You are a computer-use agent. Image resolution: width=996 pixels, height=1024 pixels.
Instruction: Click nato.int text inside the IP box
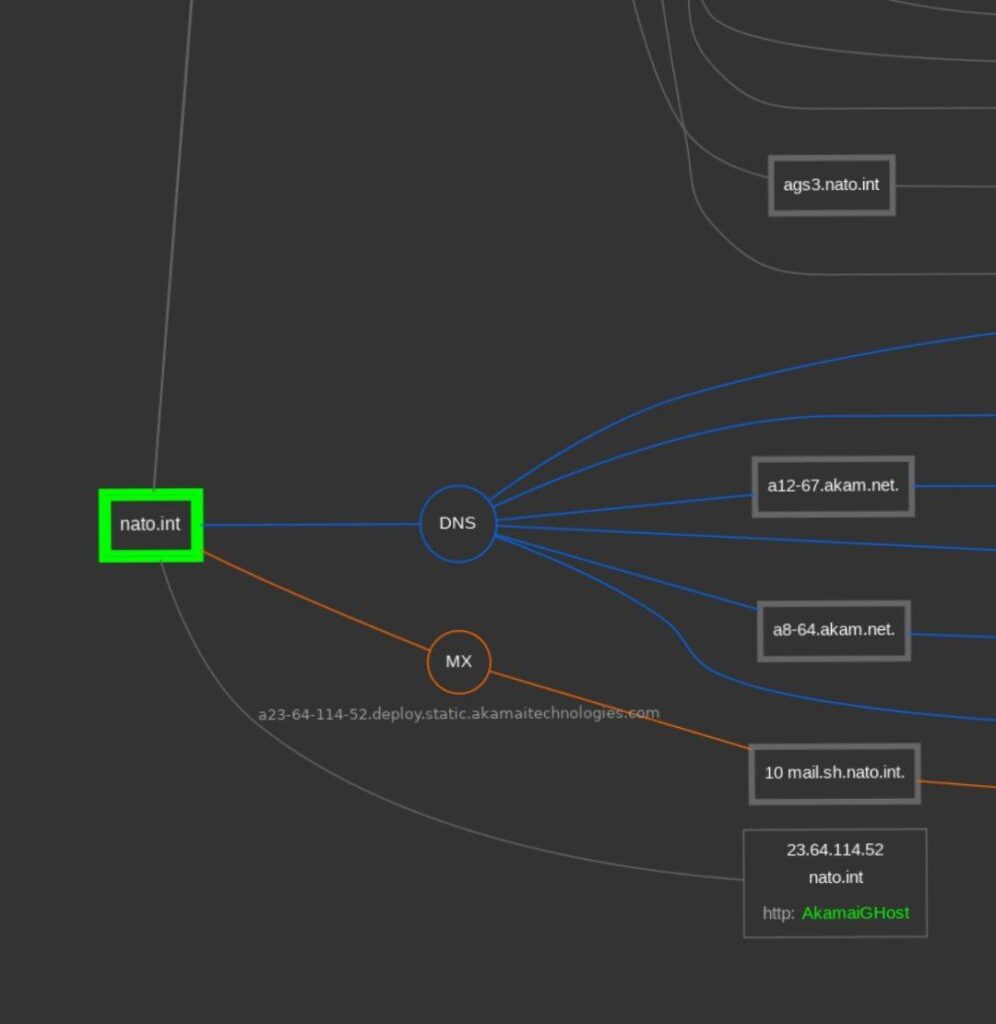[x=835, y=877]
